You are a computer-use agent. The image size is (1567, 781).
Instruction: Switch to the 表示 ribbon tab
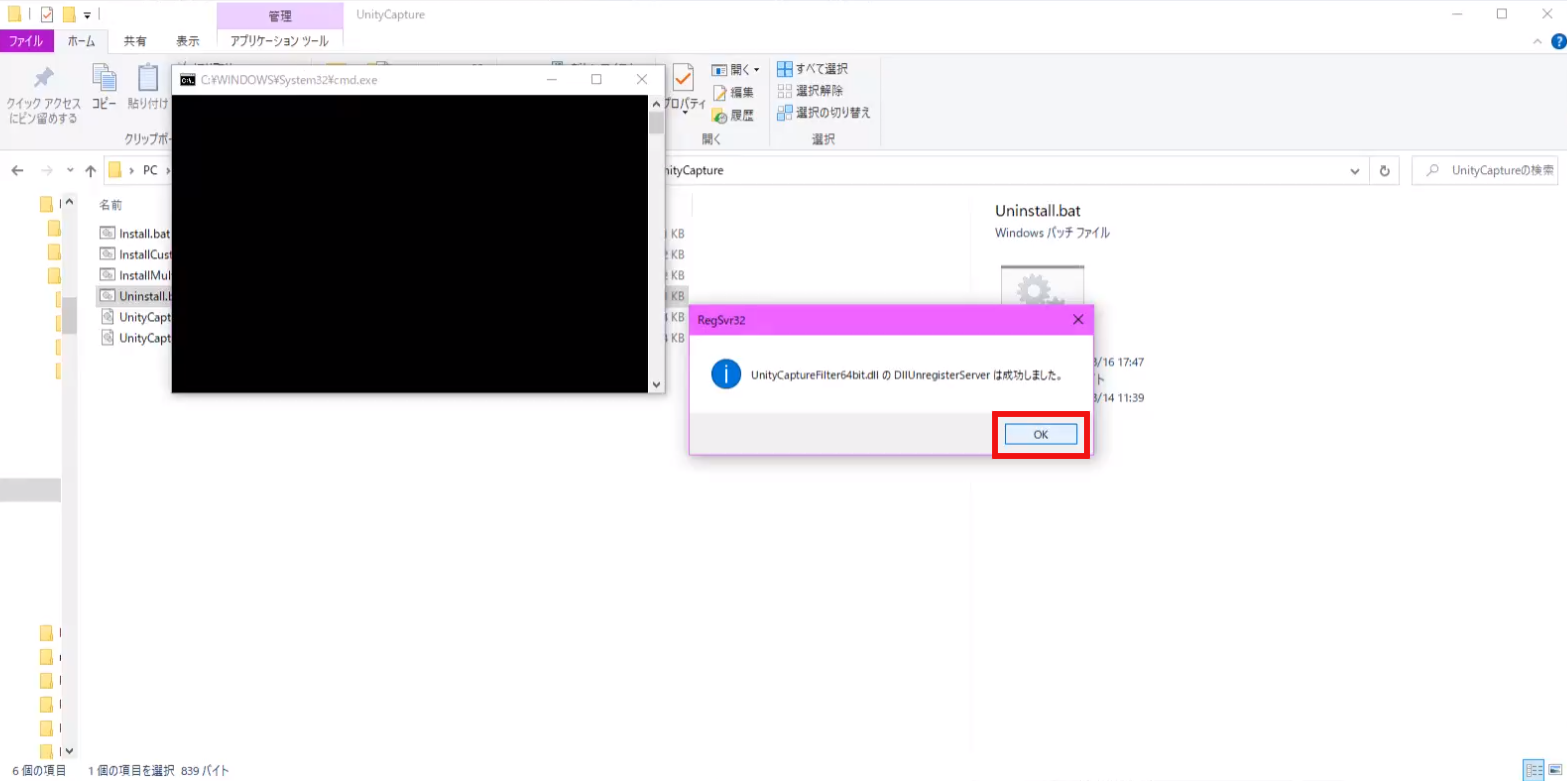pyautogui.click(x=187, y=41)
